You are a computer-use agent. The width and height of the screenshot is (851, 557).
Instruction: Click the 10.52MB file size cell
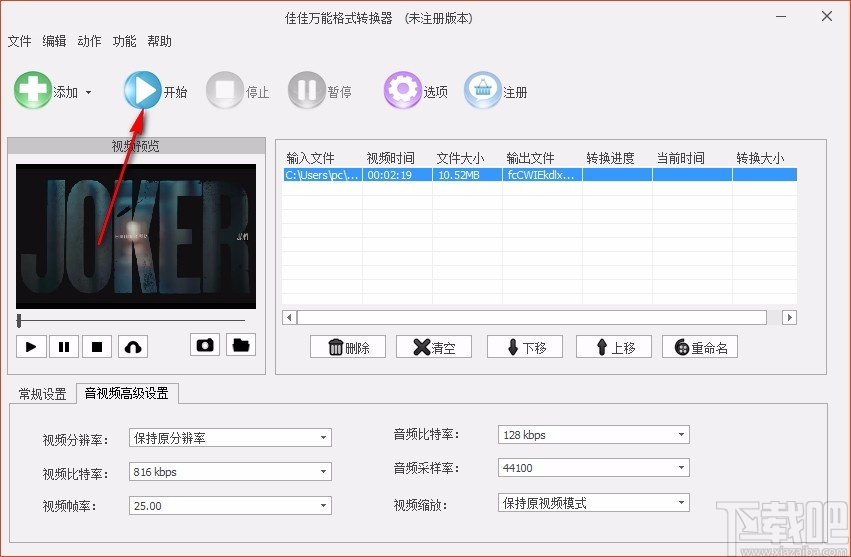click(x=467, y=175)
